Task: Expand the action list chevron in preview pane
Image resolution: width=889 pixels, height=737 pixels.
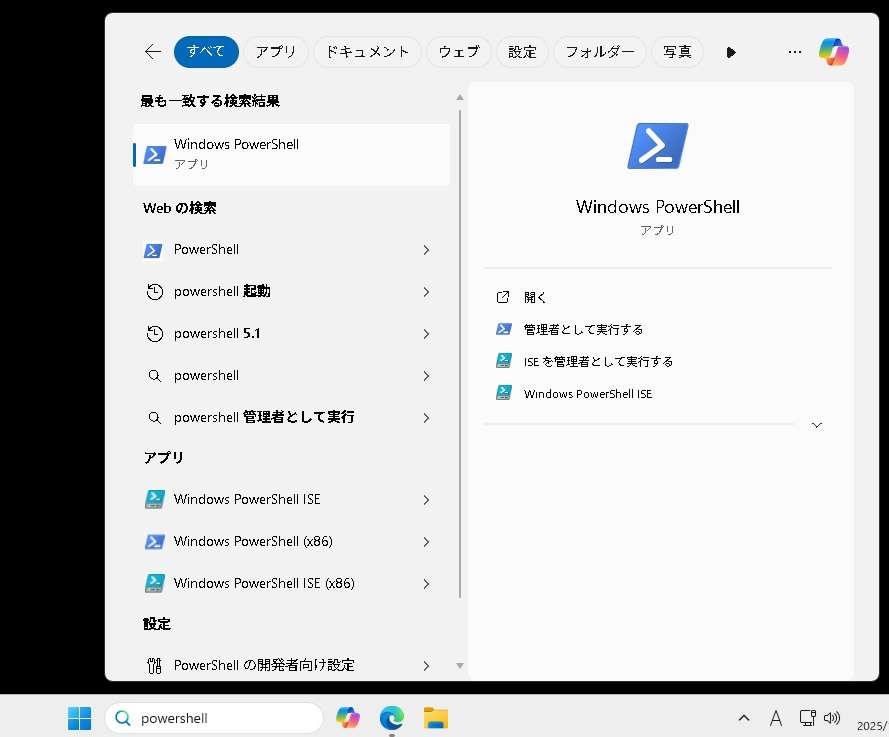Action: (x=817, y=425)
